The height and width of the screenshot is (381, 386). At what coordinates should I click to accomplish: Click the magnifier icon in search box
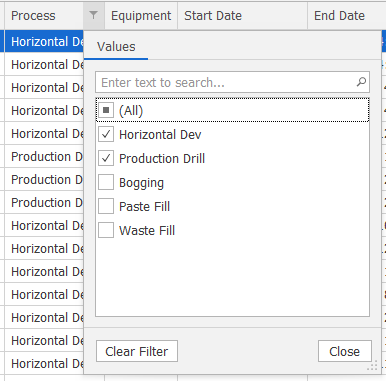click(x=361, y=82)
